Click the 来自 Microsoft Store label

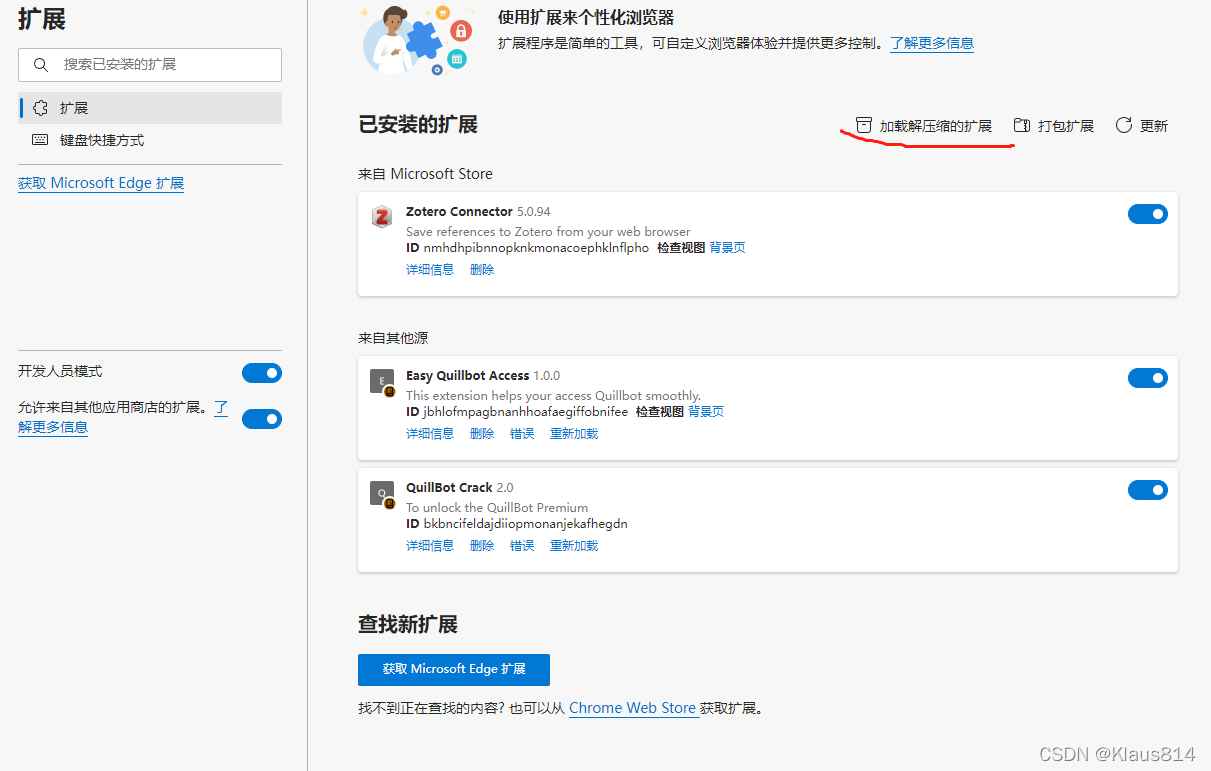click(426, 174)
